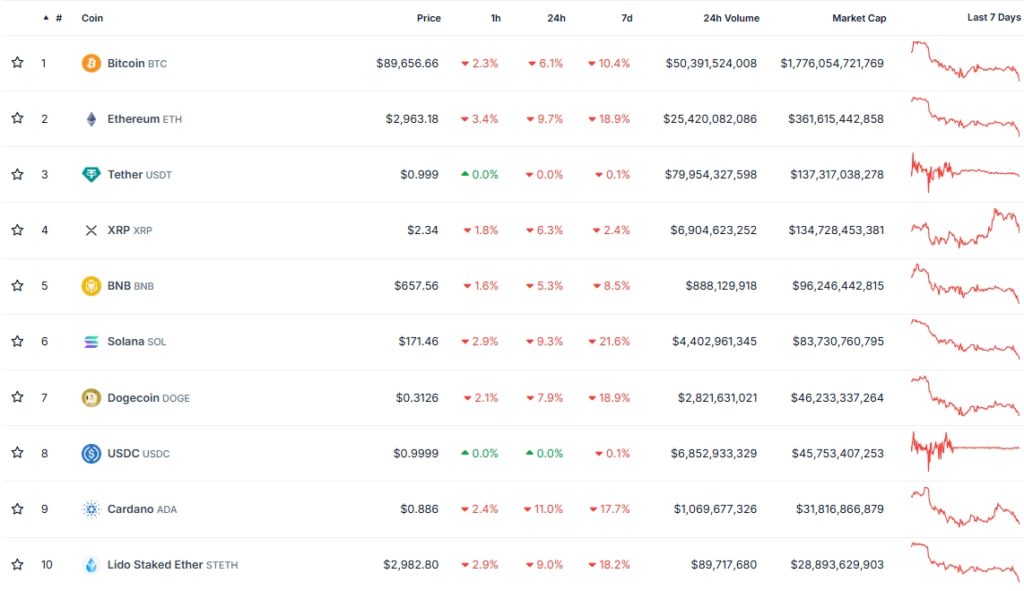1024x591 pixels.
Task: Click the 24h Volume column header
Action: pyautogui.click(x=731, y=17)
